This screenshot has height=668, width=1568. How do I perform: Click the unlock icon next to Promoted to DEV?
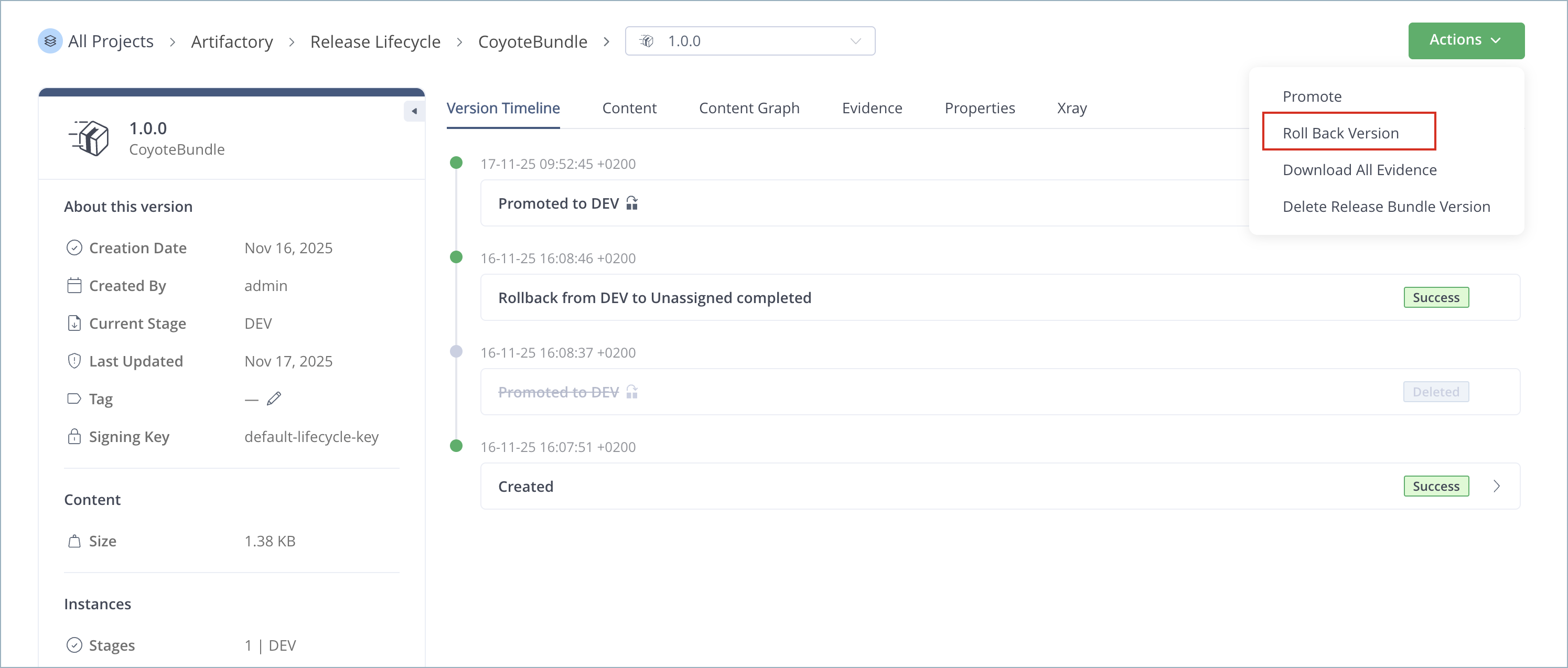click(632, 203)
